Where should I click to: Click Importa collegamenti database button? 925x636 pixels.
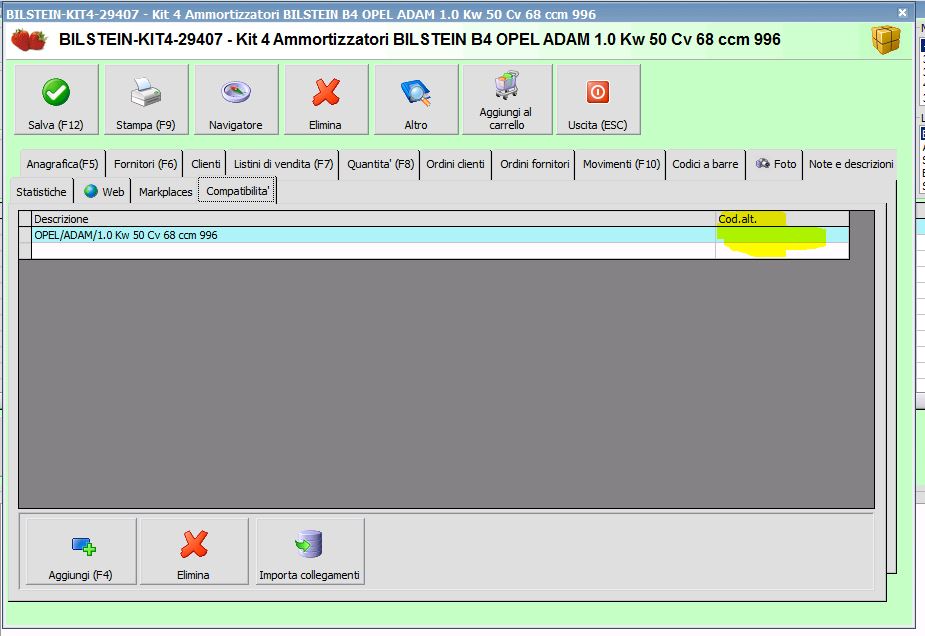pyautogui.click(x=310, y=551)
